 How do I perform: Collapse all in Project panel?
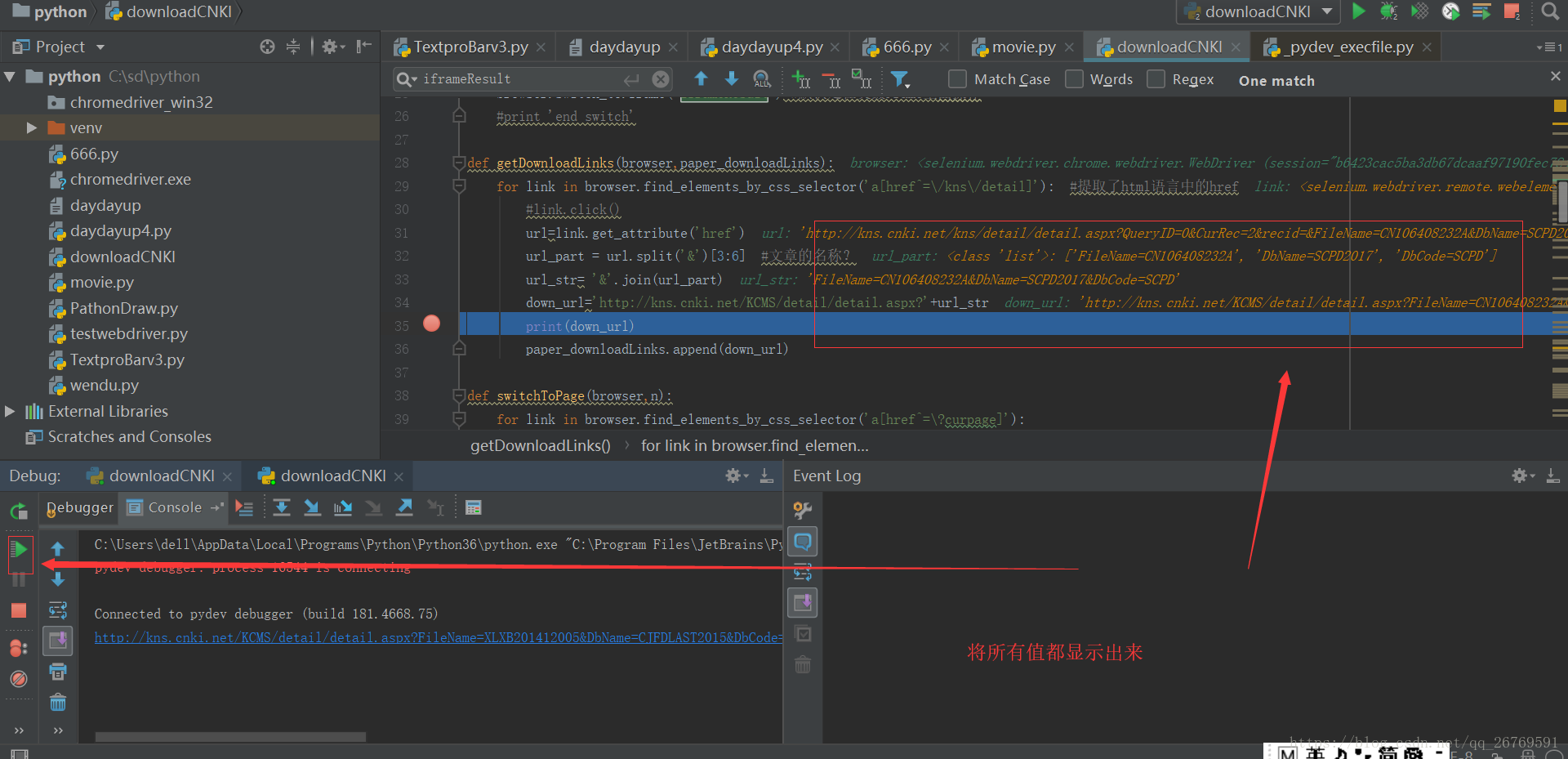293,47
